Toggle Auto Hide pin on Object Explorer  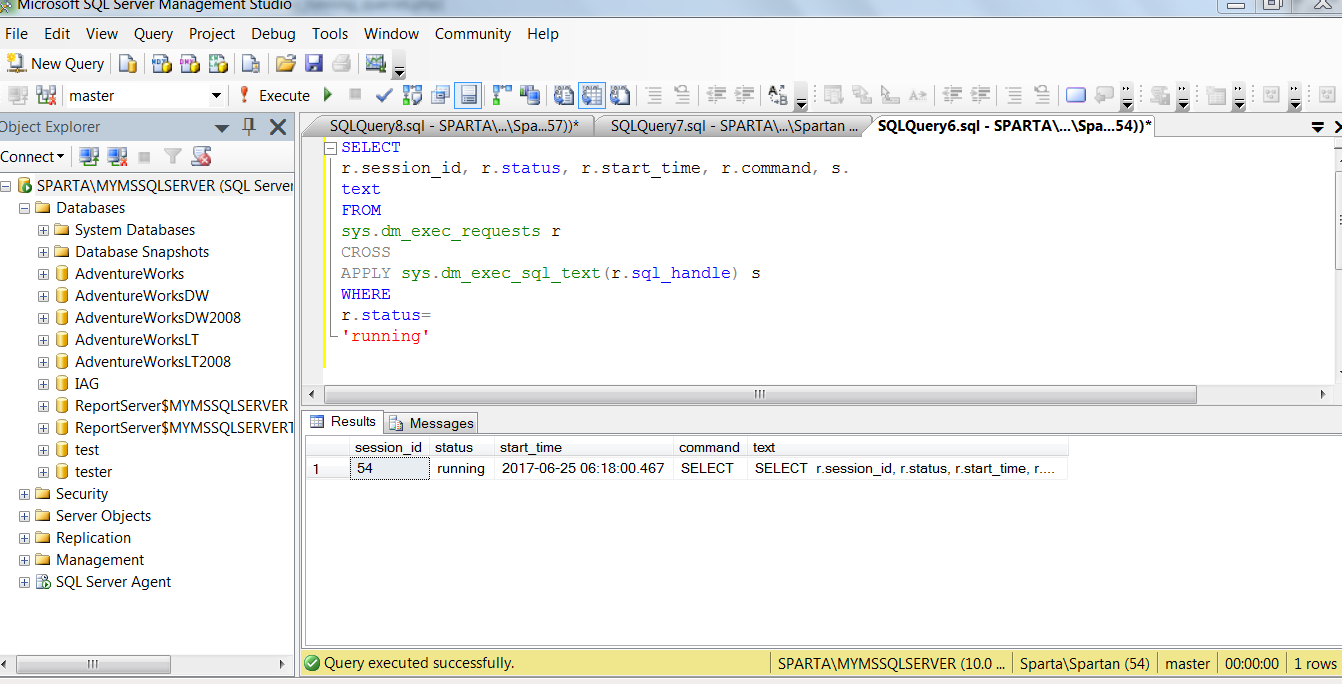(249, 127)
